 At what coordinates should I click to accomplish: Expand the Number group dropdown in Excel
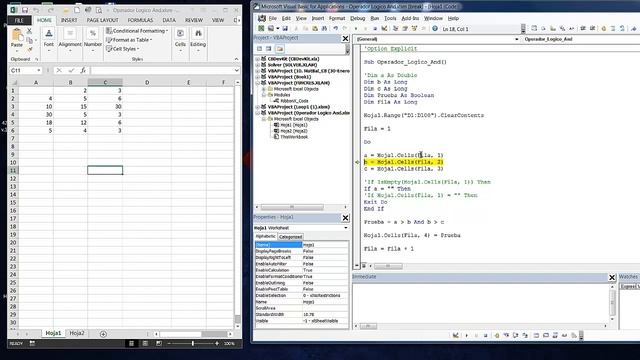(x=93, y=40)
